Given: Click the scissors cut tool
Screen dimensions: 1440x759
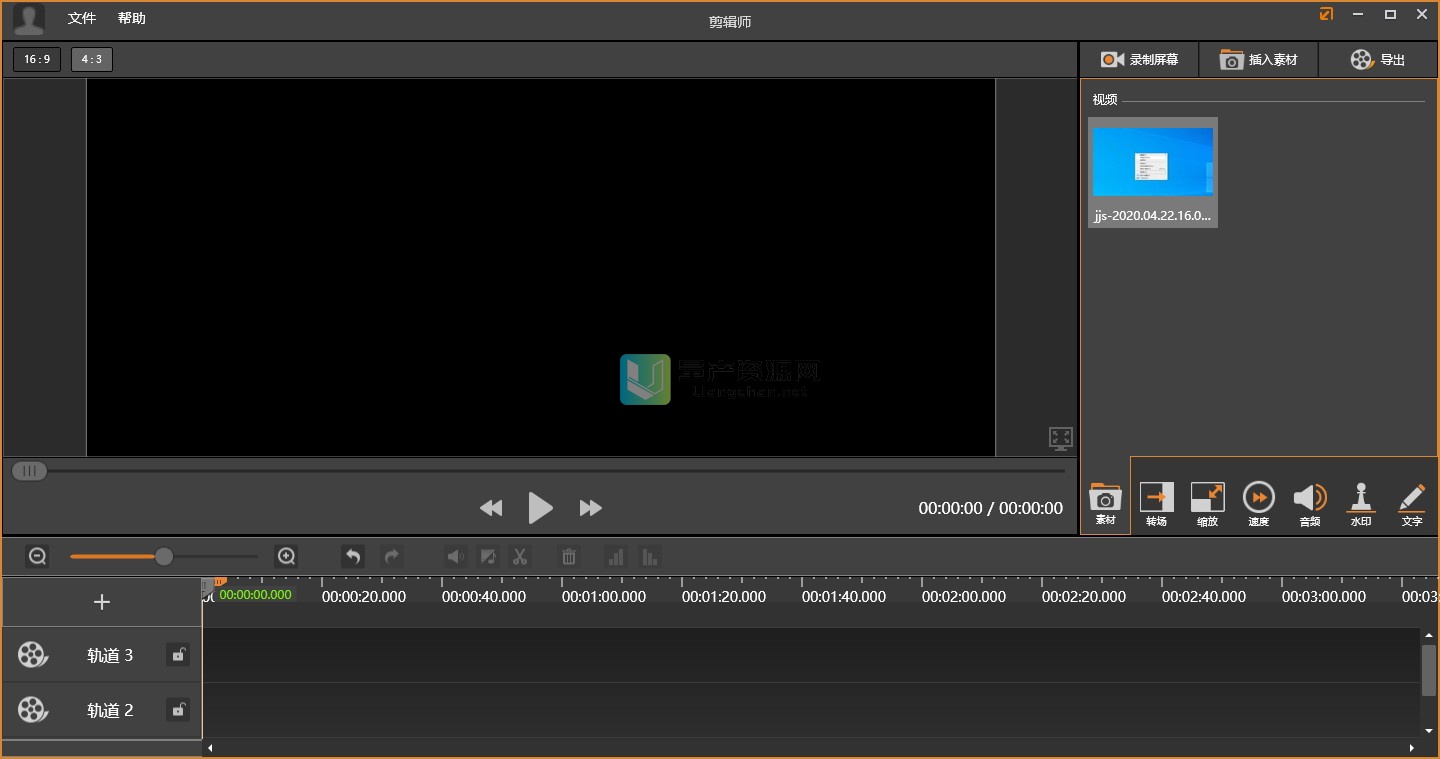Looking at the screenshot, I should [520, 556].
